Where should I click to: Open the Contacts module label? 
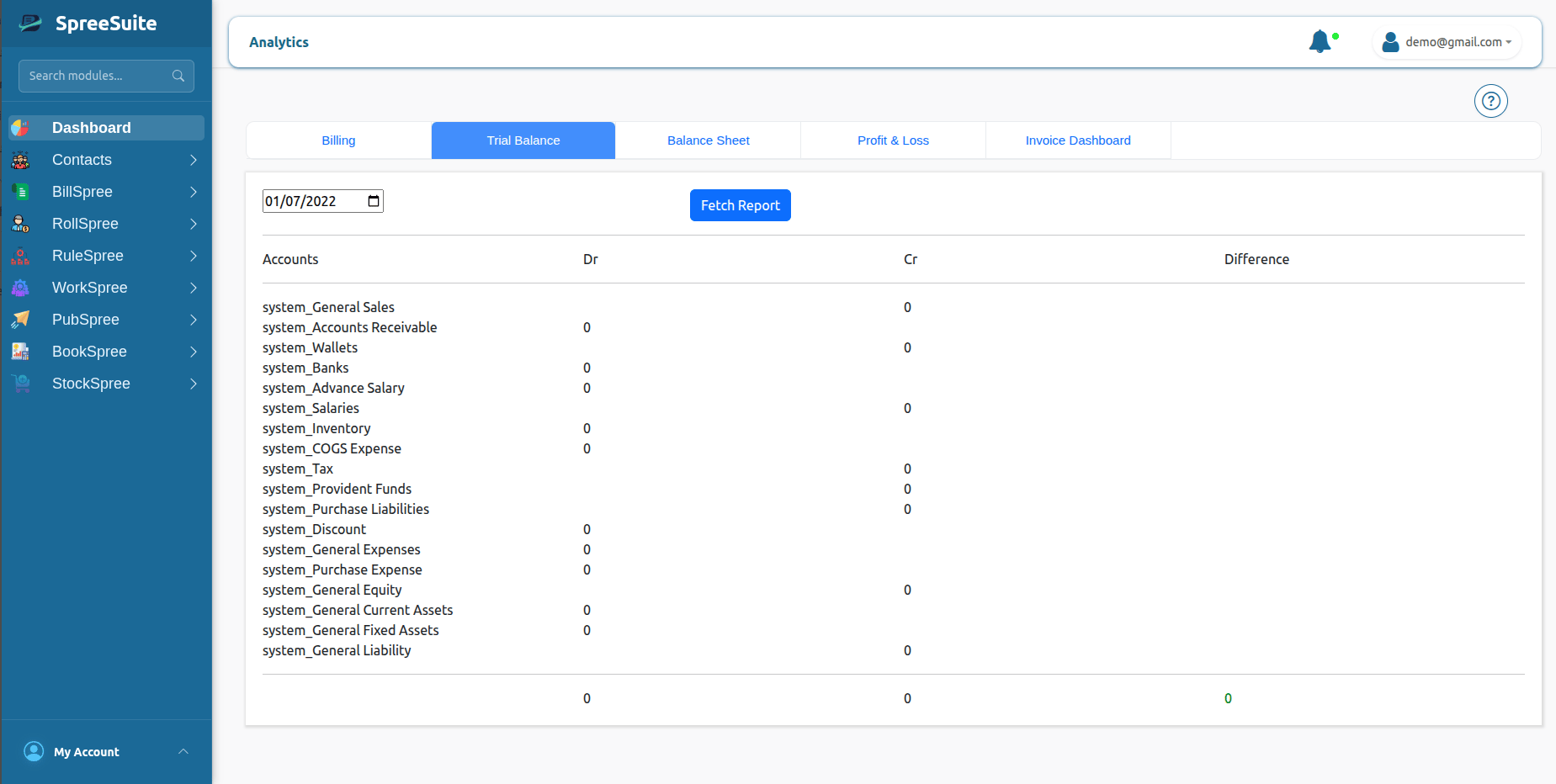(82, 160)
